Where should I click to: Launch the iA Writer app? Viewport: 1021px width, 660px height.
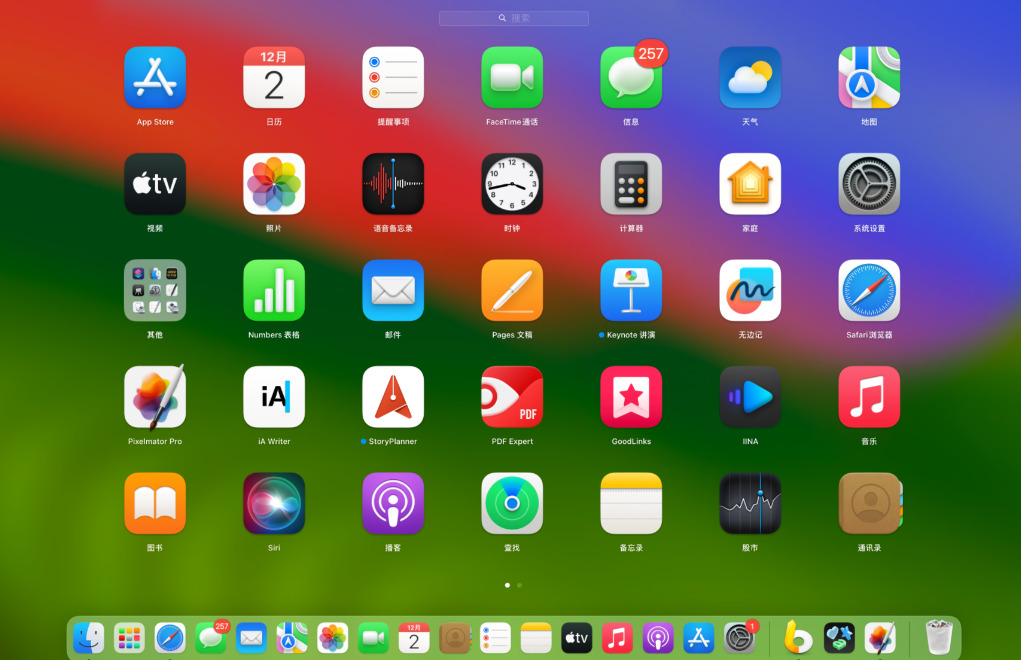point(274,397)
